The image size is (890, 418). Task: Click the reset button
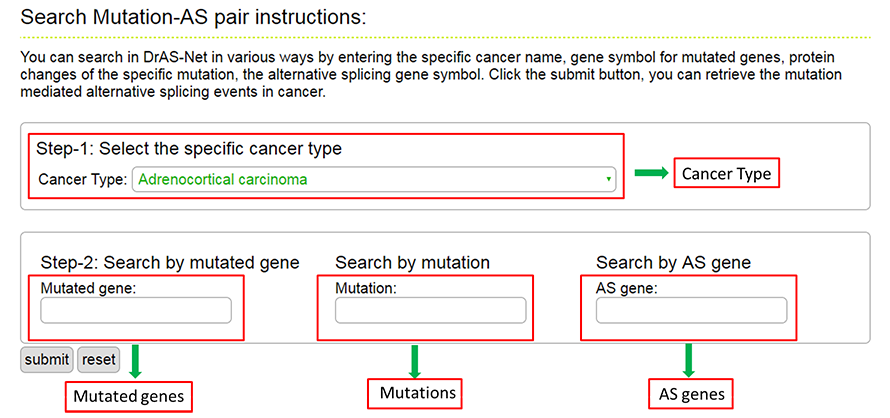(99, 360)
